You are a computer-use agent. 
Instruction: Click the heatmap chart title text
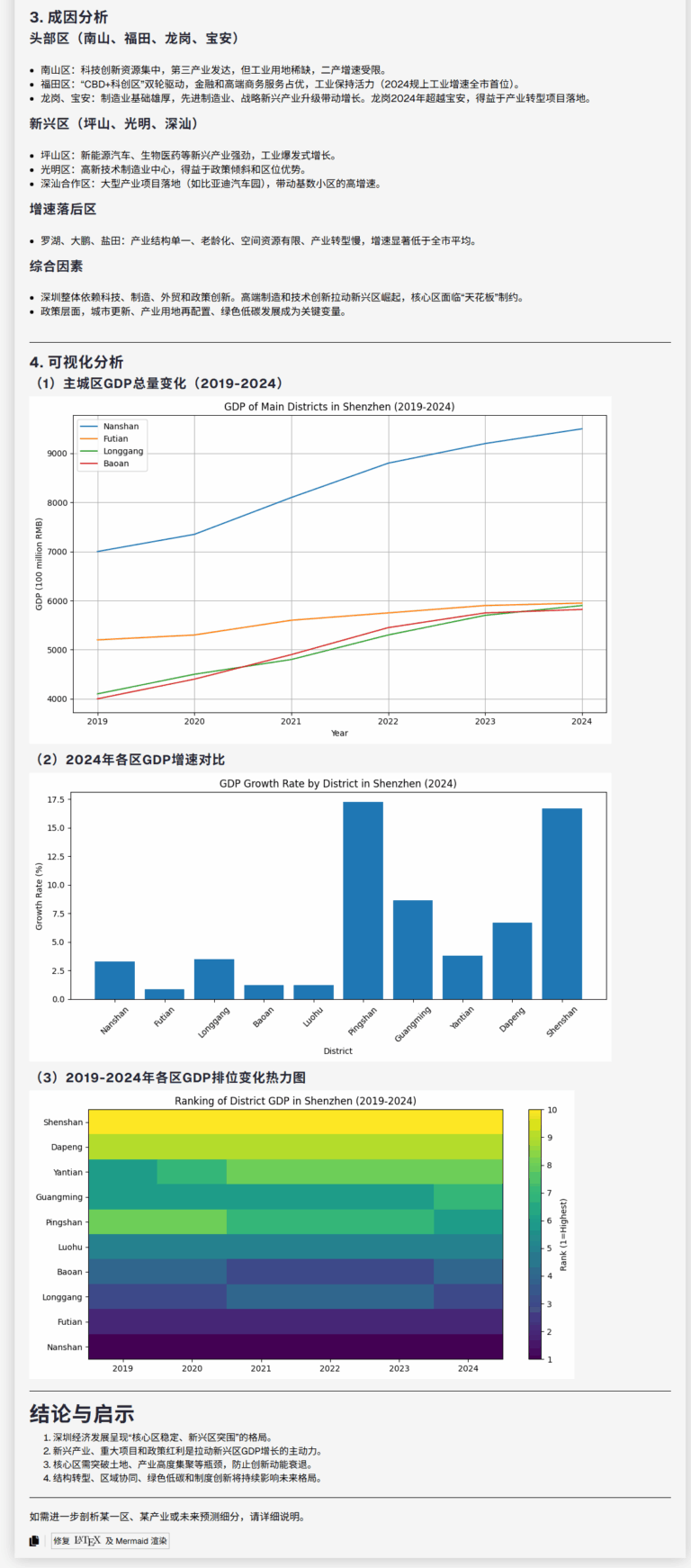click(x=295, y=1101)
